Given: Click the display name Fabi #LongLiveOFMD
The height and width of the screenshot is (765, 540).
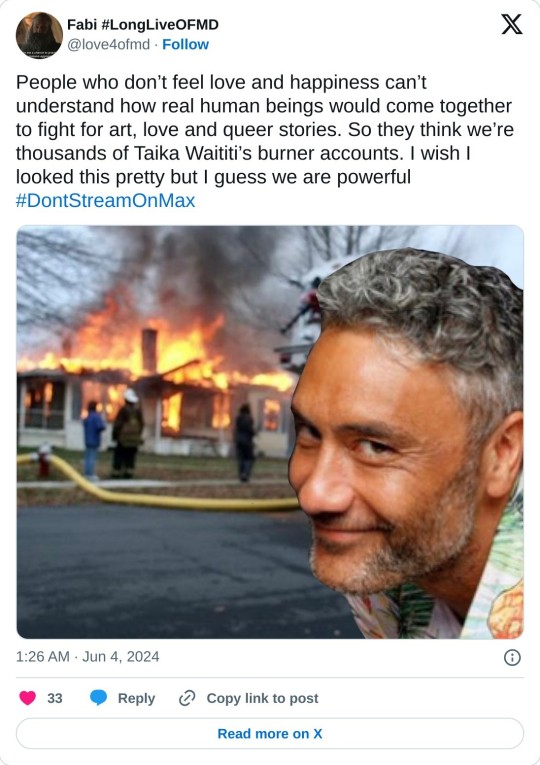Looking at the screenshot, I should [x=142, y=24].
